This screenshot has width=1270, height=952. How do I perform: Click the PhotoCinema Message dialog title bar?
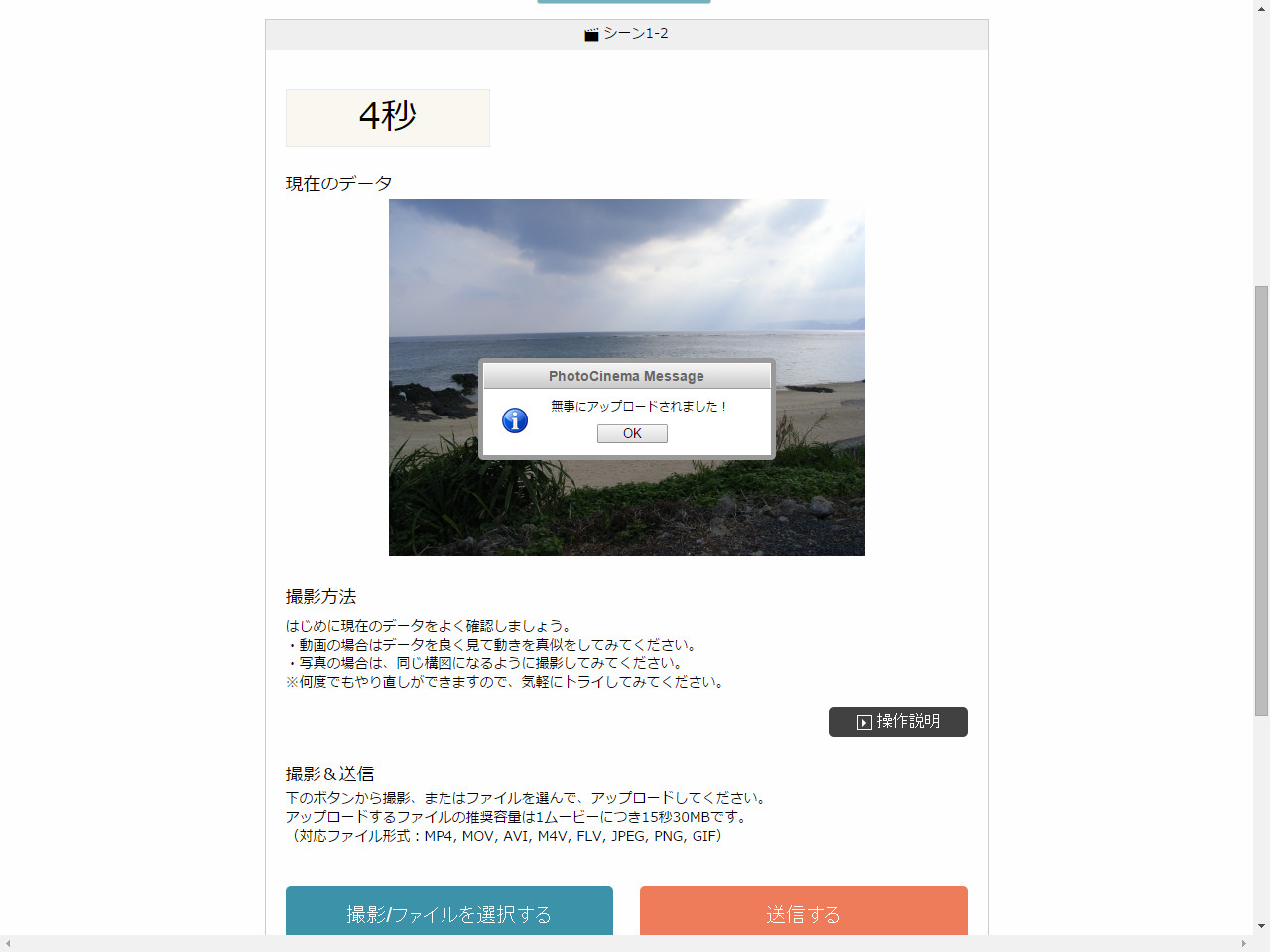tap(626, 375)
